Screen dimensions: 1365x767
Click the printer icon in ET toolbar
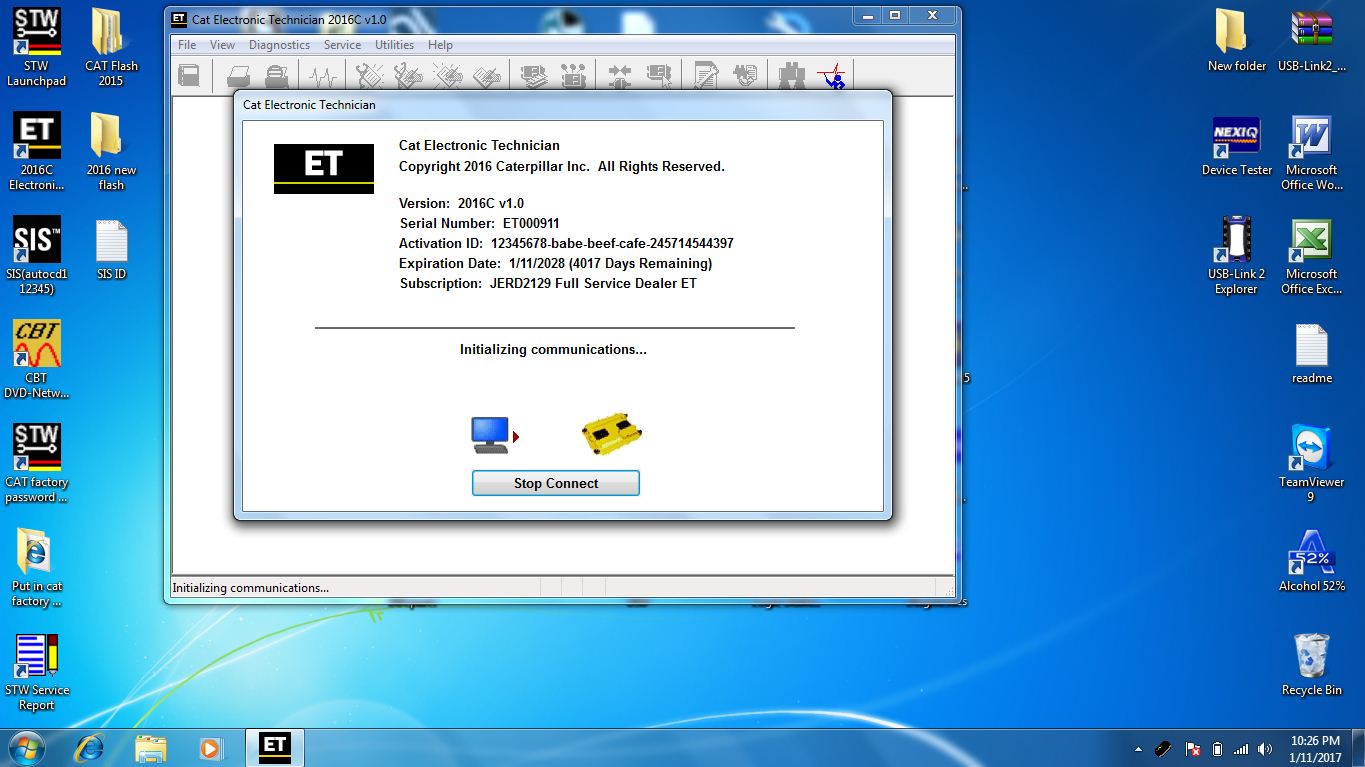[x=238, y=76]
